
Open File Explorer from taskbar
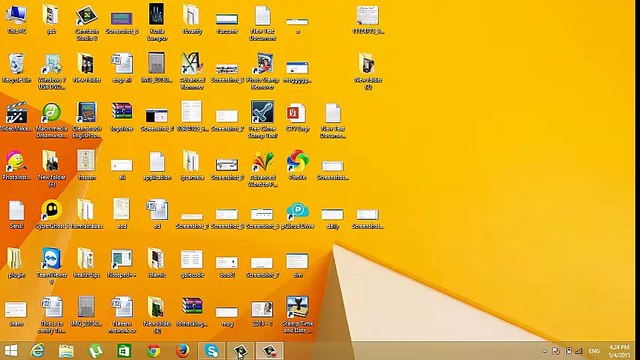click(66, 351)
